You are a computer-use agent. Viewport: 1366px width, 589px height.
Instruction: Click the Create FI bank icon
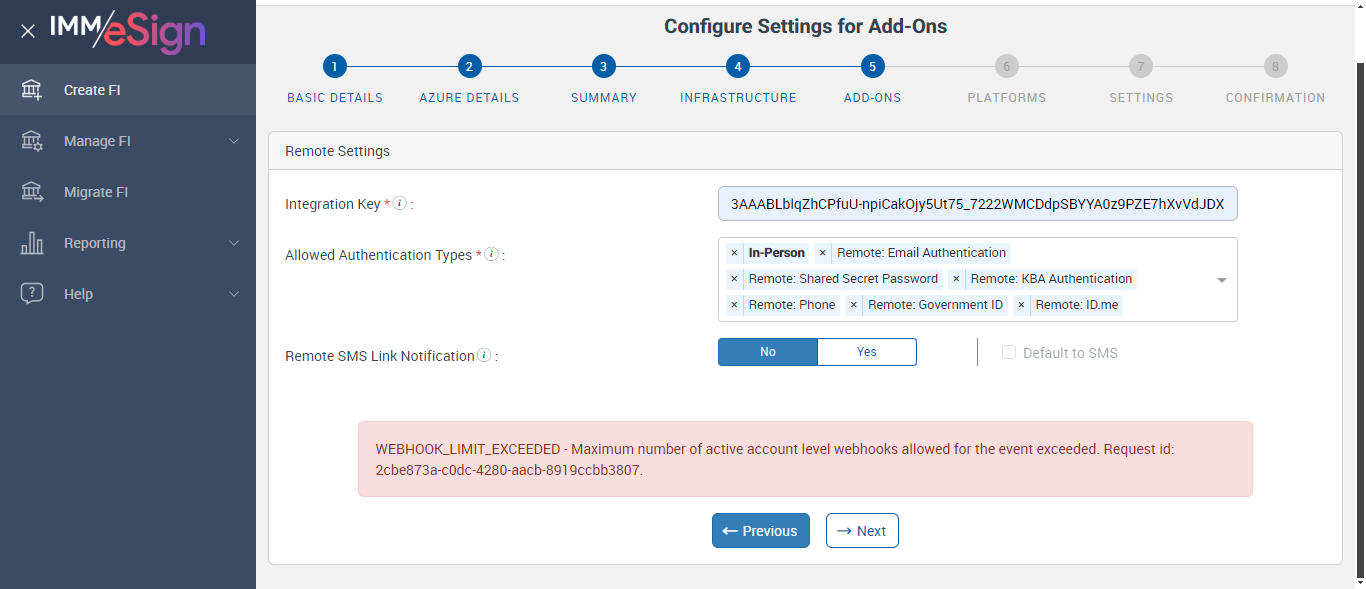coord(32,90)
